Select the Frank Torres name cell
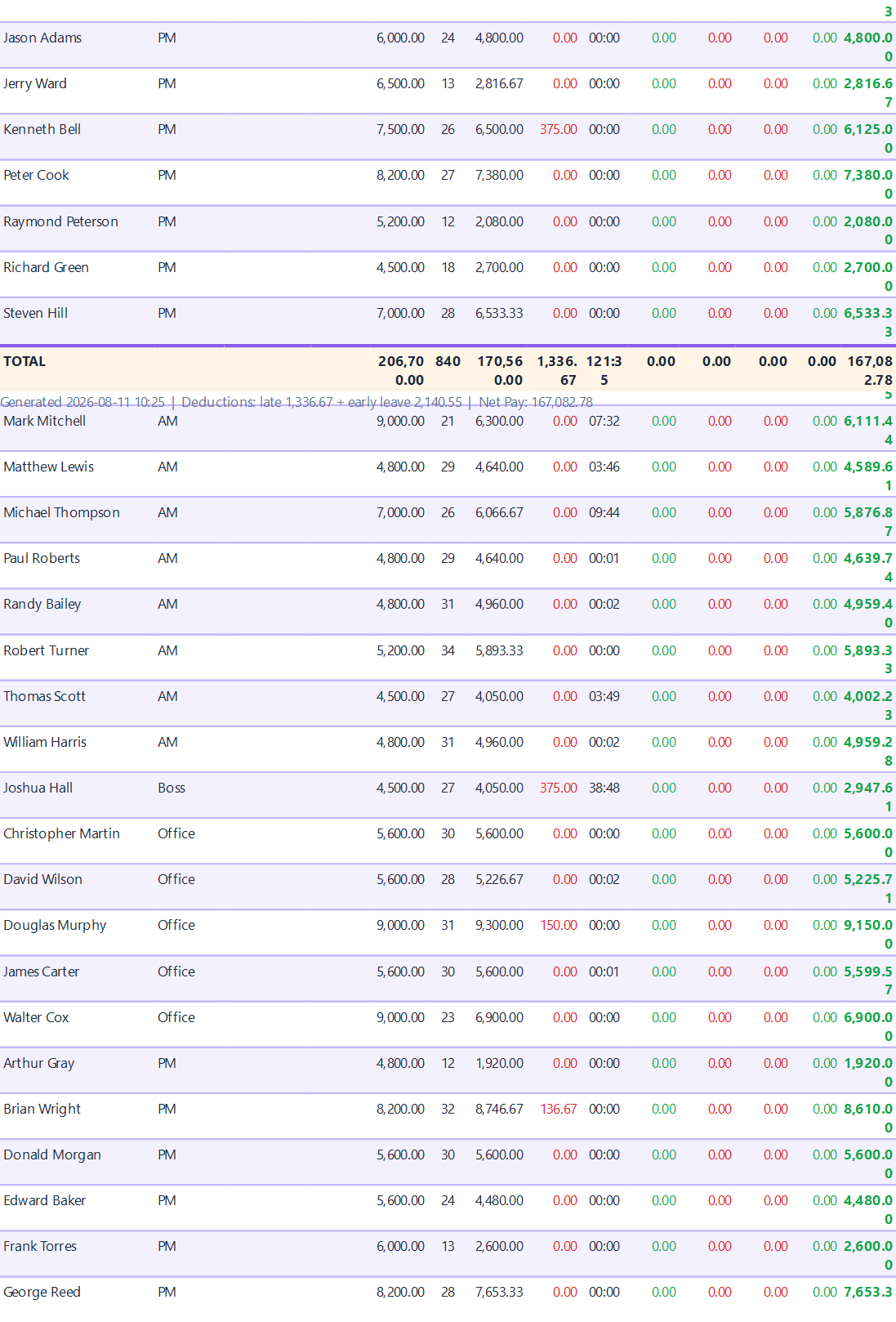The height and width of the screenshot is (1322, 896). (40, 1246)
